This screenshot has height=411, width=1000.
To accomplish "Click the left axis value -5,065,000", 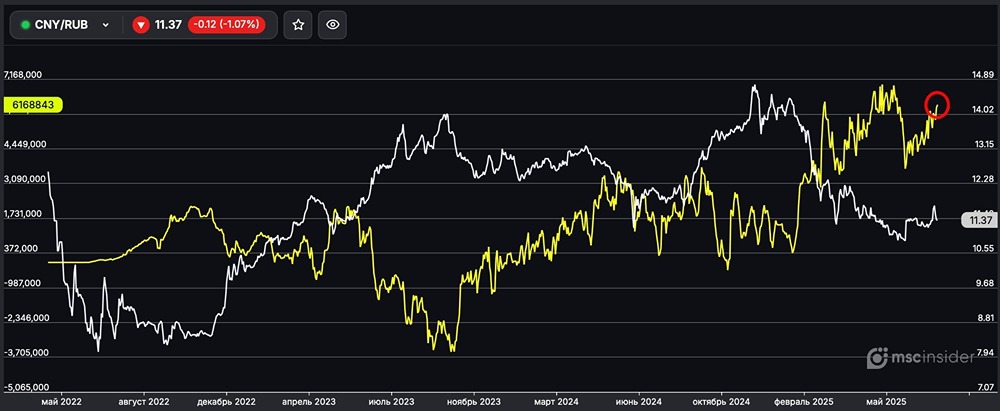I will pos(24,388).
